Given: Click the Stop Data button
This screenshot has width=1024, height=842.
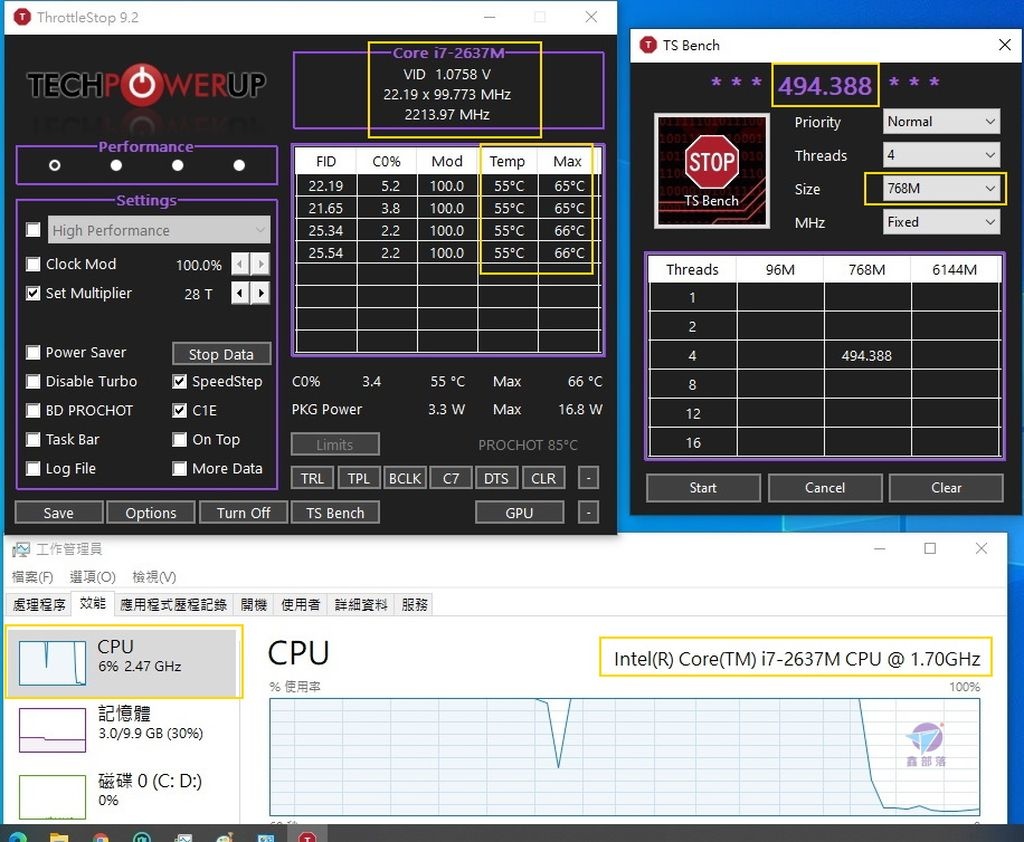Looking at the screenshot, I should [x=221, y=353].
